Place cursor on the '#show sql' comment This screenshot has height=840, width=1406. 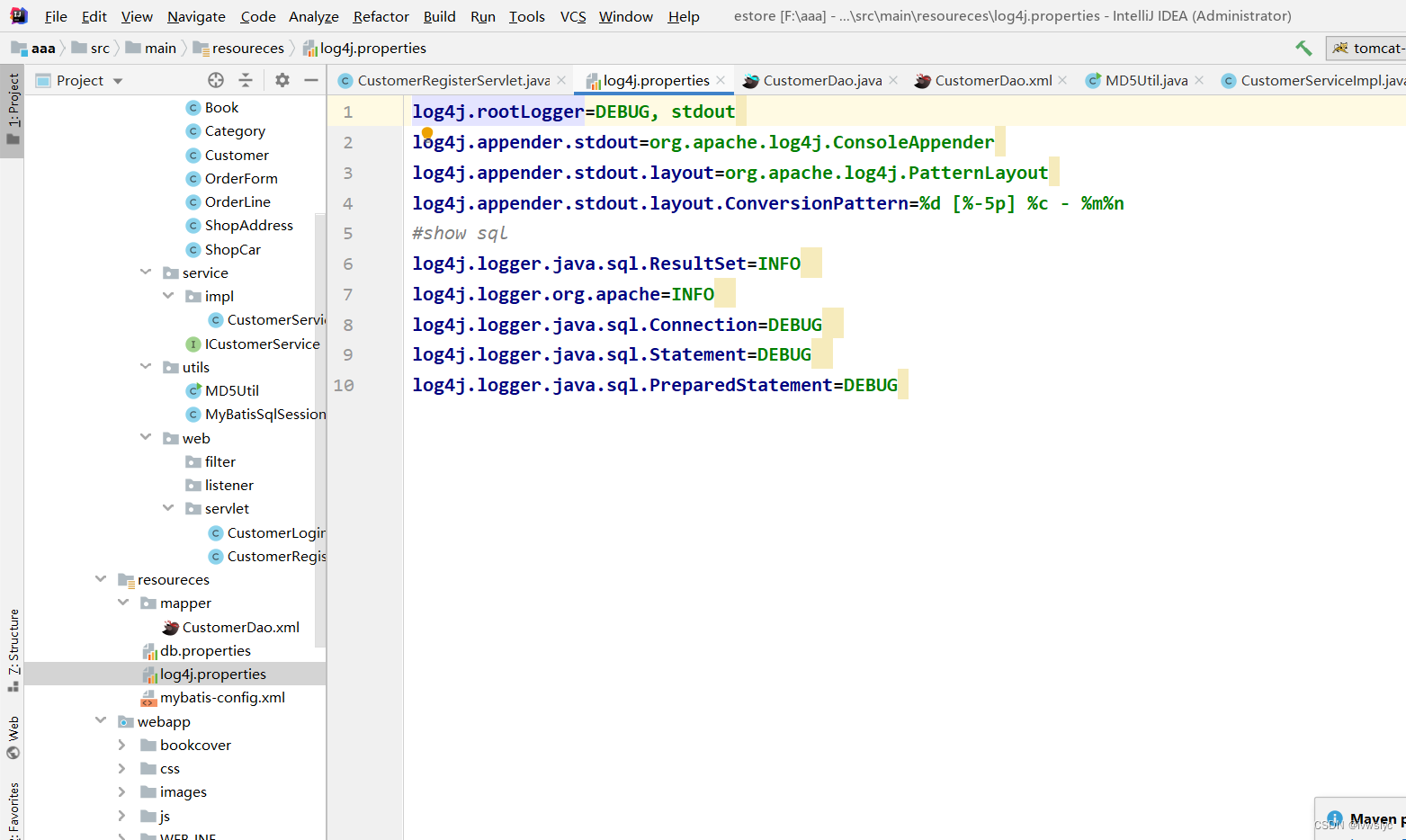click(x=460, y=233)
